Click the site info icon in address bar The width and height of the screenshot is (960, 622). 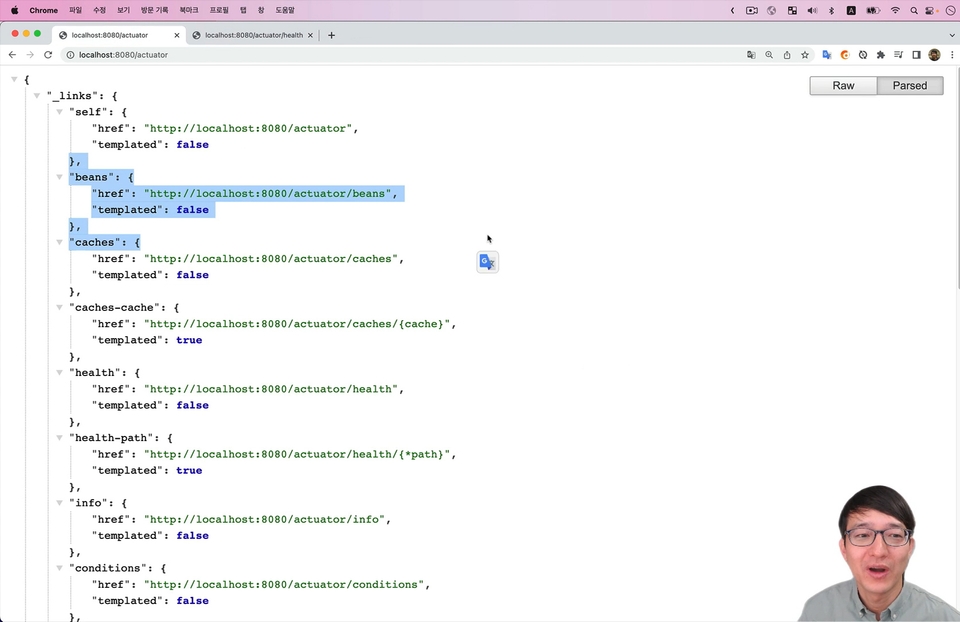[x=70, y=54]
